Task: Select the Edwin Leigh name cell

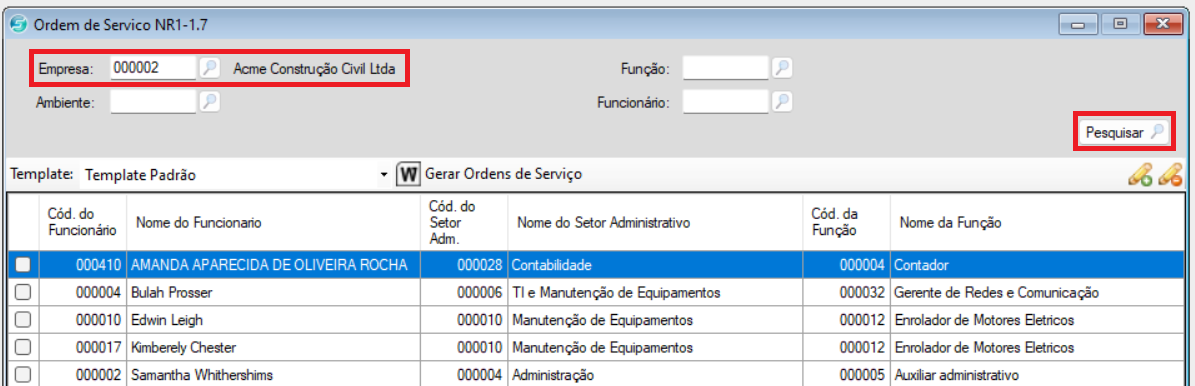Action: tap(273, 320)
